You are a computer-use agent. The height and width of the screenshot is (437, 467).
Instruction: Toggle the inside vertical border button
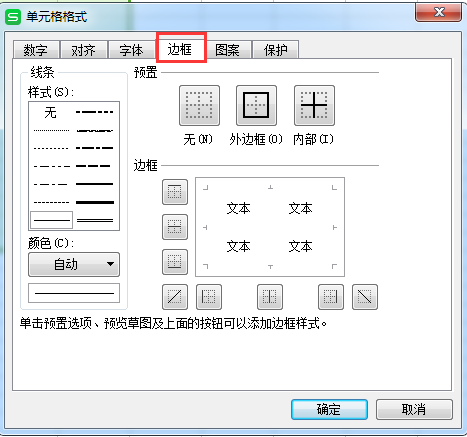pyautogui.click(x=270, y=297)
